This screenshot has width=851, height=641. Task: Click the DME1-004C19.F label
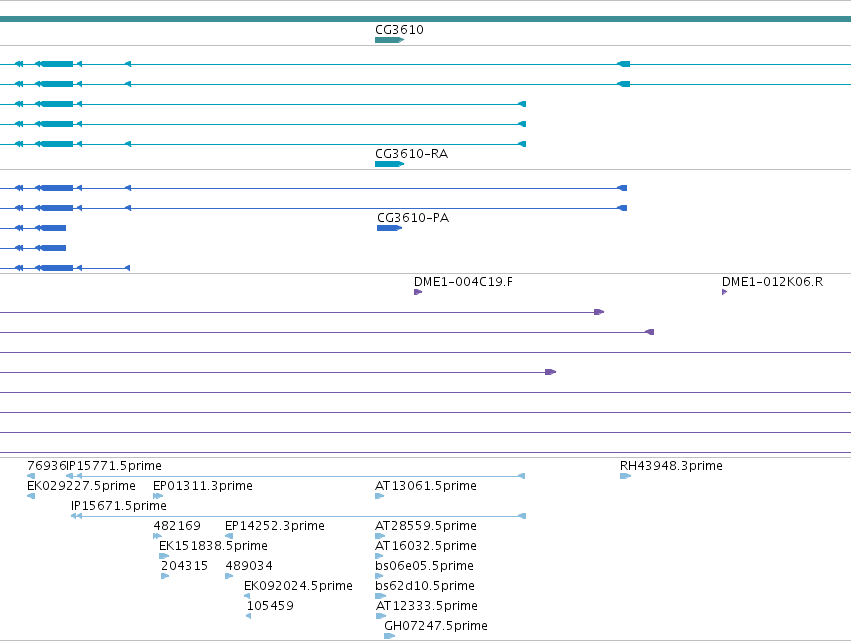[463, 282]
